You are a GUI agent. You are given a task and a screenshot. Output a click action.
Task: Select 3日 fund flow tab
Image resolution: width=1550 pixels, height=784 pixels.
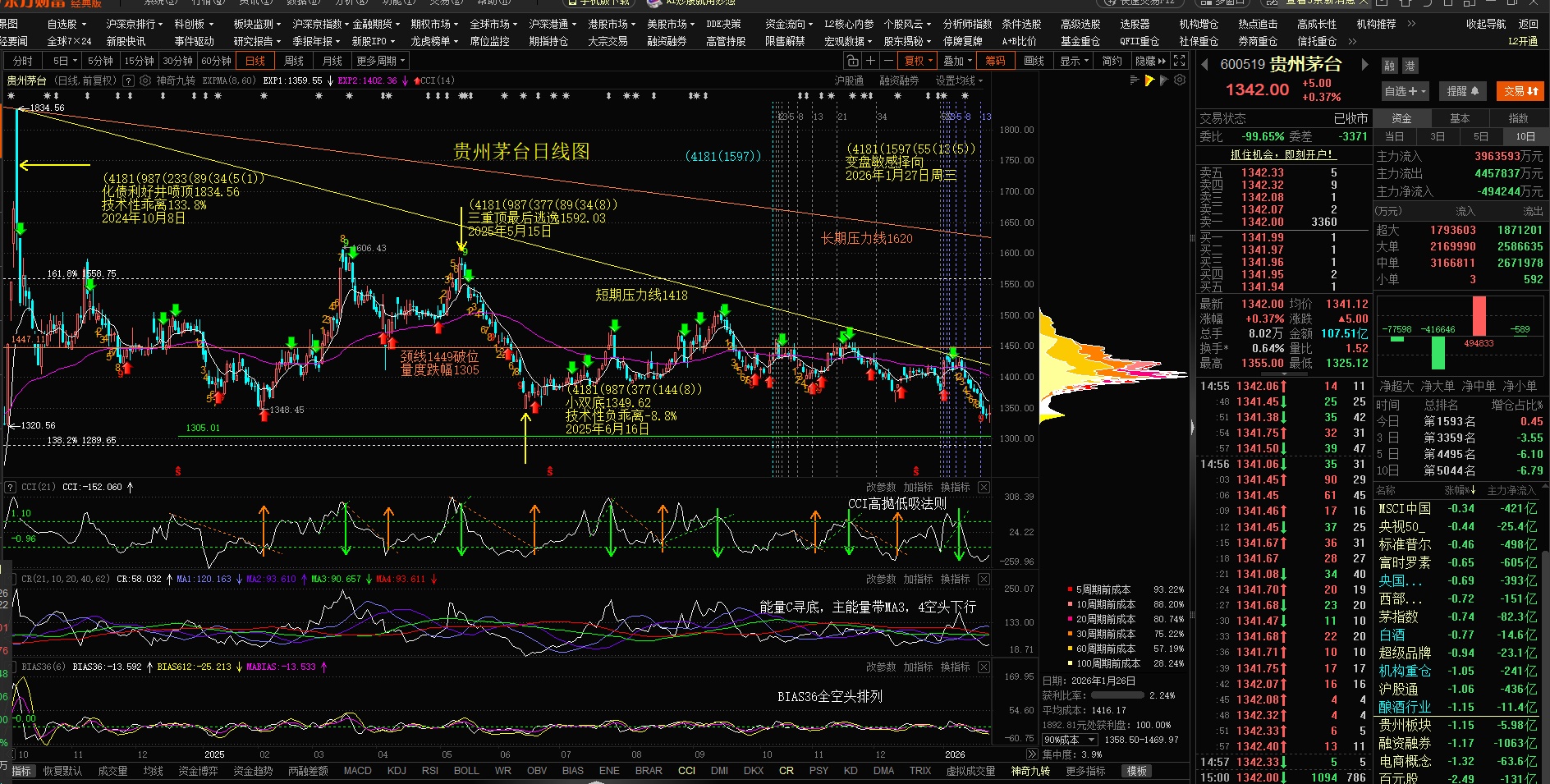[1438, 136]
